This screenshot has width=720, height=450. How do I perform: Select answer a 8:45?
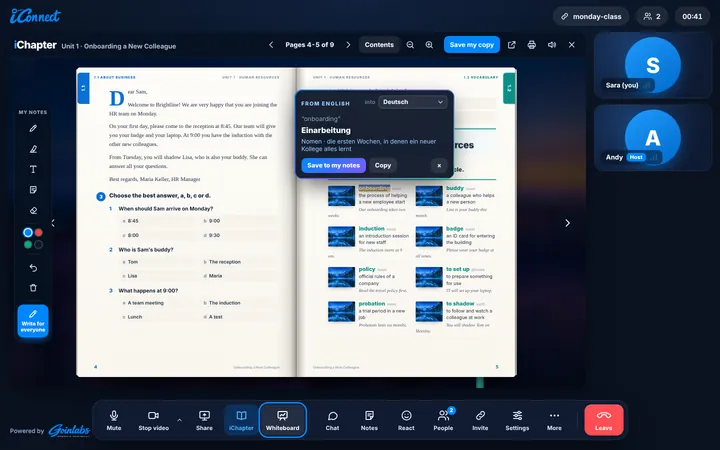158,221
